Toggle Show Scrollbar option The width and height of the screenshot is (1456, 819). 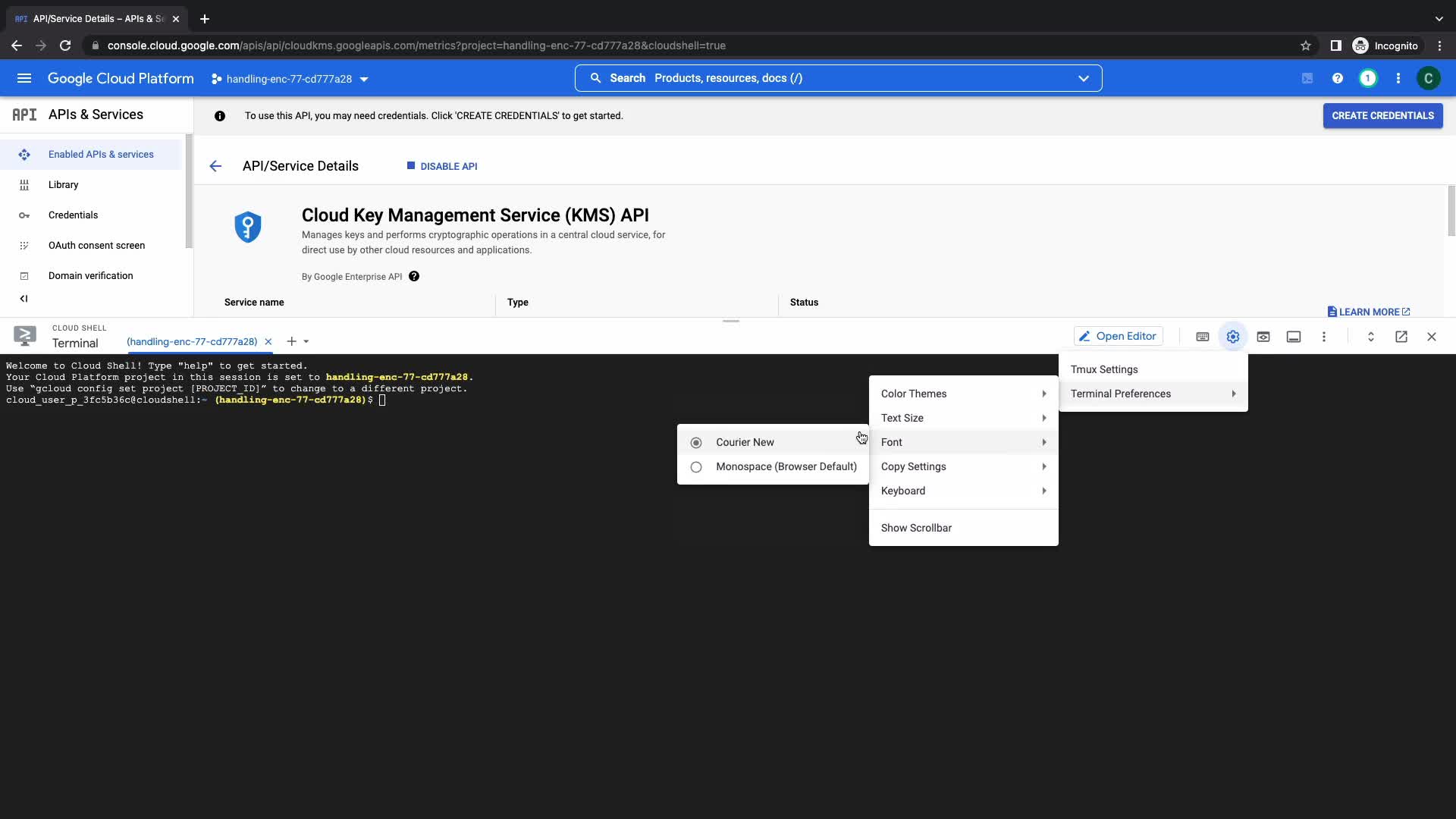(916, 528)
